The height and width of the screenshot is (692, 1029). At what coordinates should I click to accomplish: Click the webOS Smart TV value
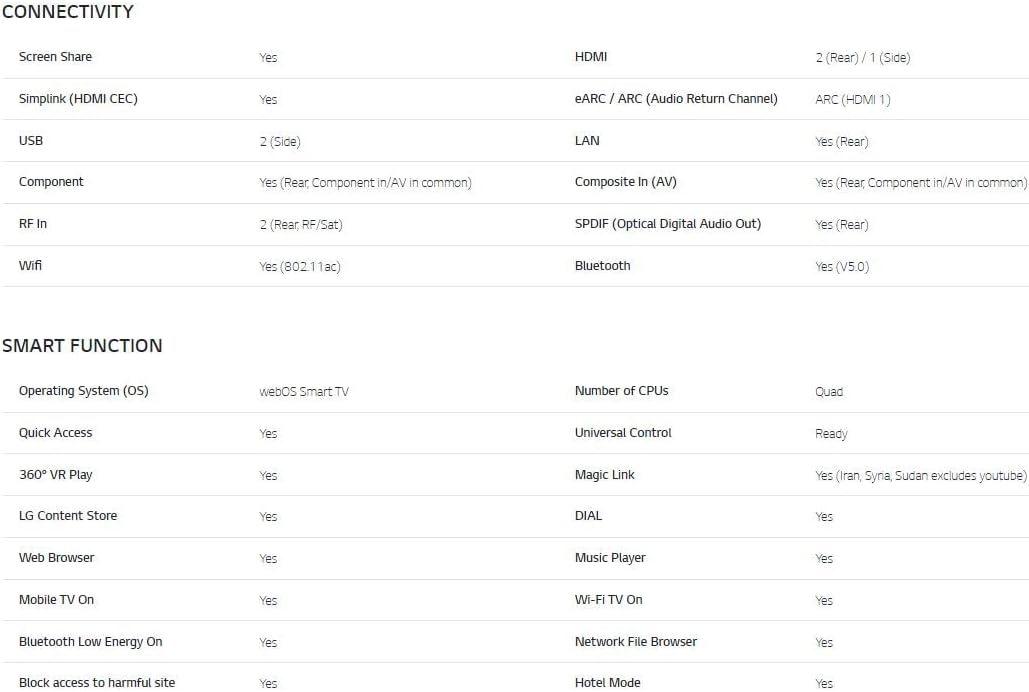click(304, 392)
